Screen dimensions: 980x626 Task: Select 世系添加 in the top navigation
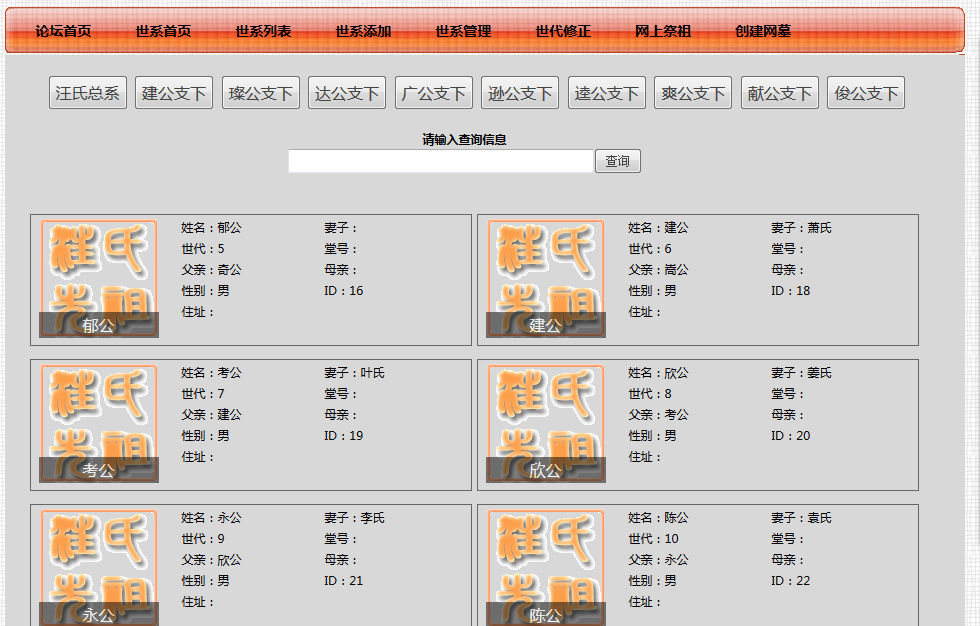tap(363, 31)
